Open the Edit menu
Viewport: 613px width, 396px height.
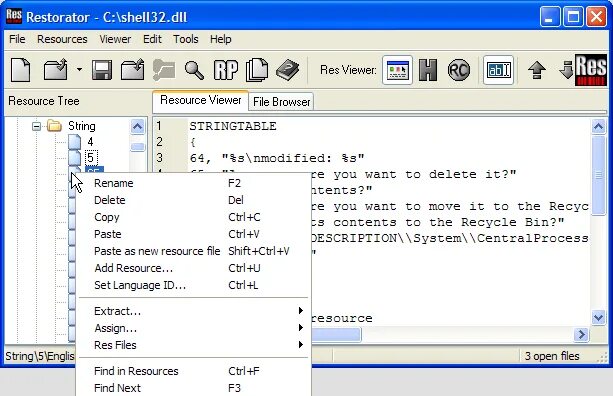click(x=152, y=39)
